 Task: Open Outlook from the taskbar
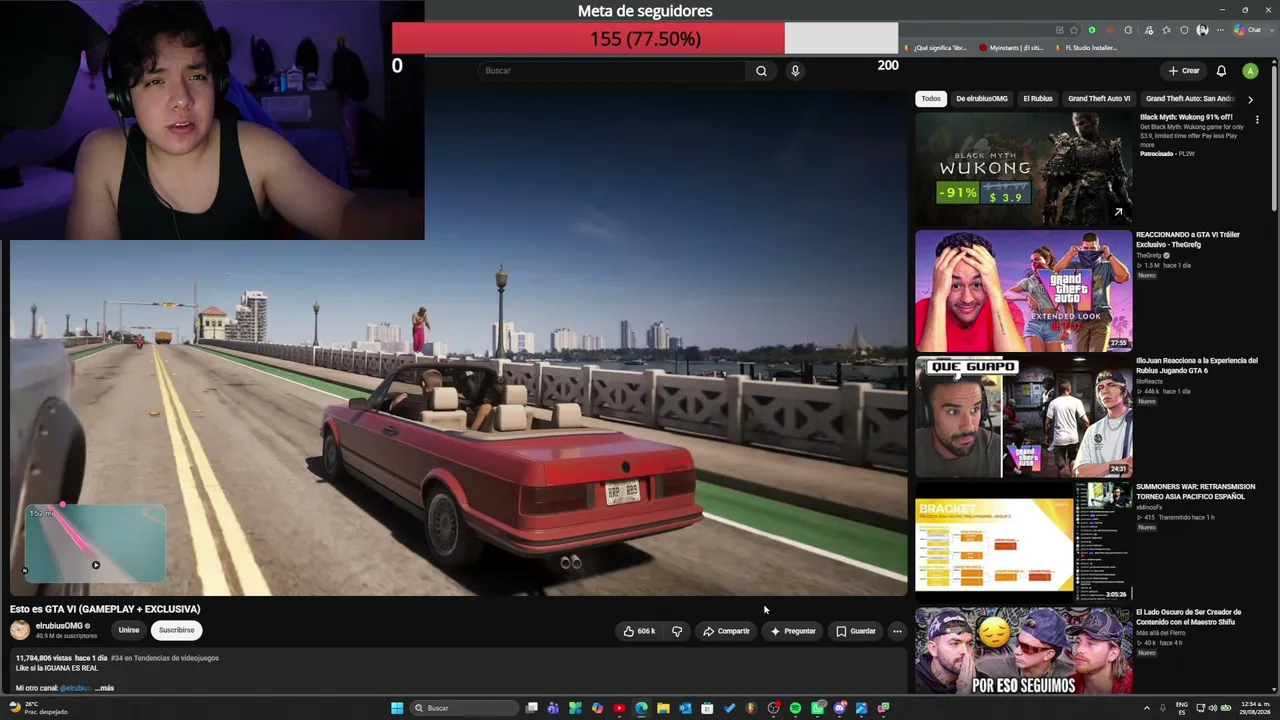(x=685, y=708)
